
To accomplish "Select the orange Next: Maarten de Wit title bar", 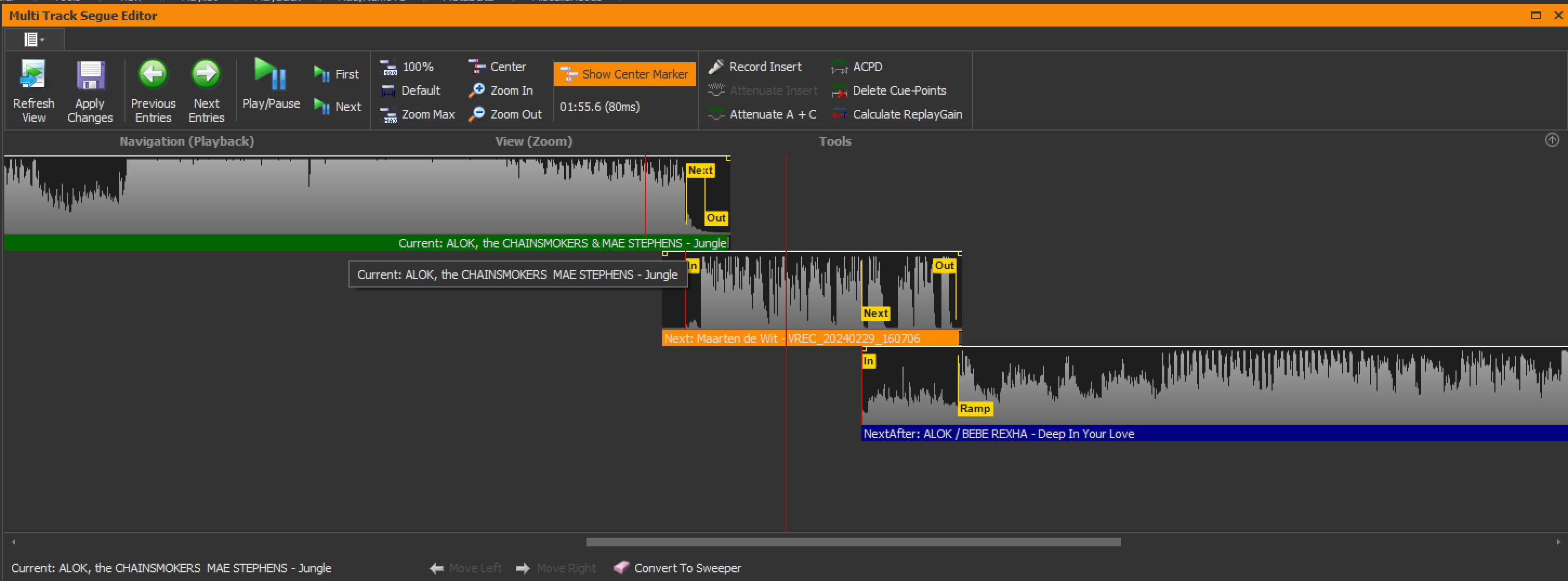I will (x=811, y=338).
